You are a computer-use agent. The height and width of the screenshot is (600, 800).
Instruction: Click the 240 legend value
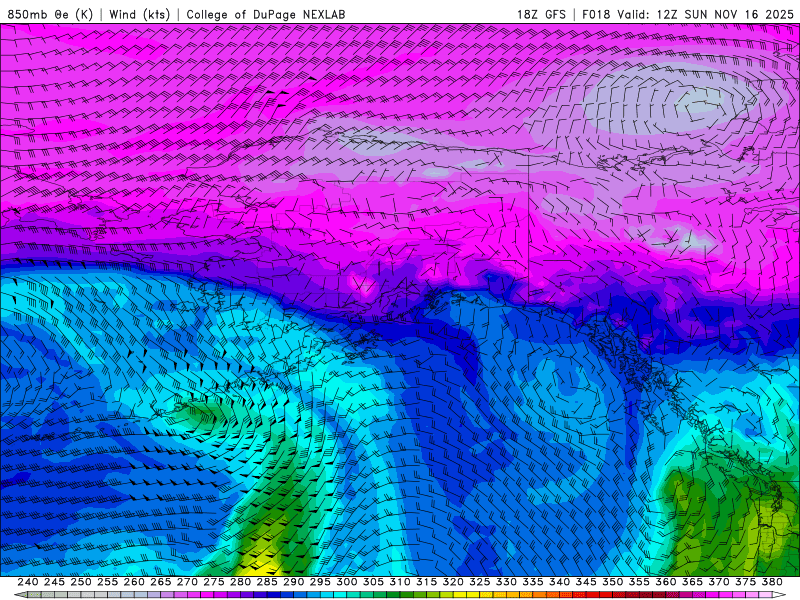coord(28,582)
